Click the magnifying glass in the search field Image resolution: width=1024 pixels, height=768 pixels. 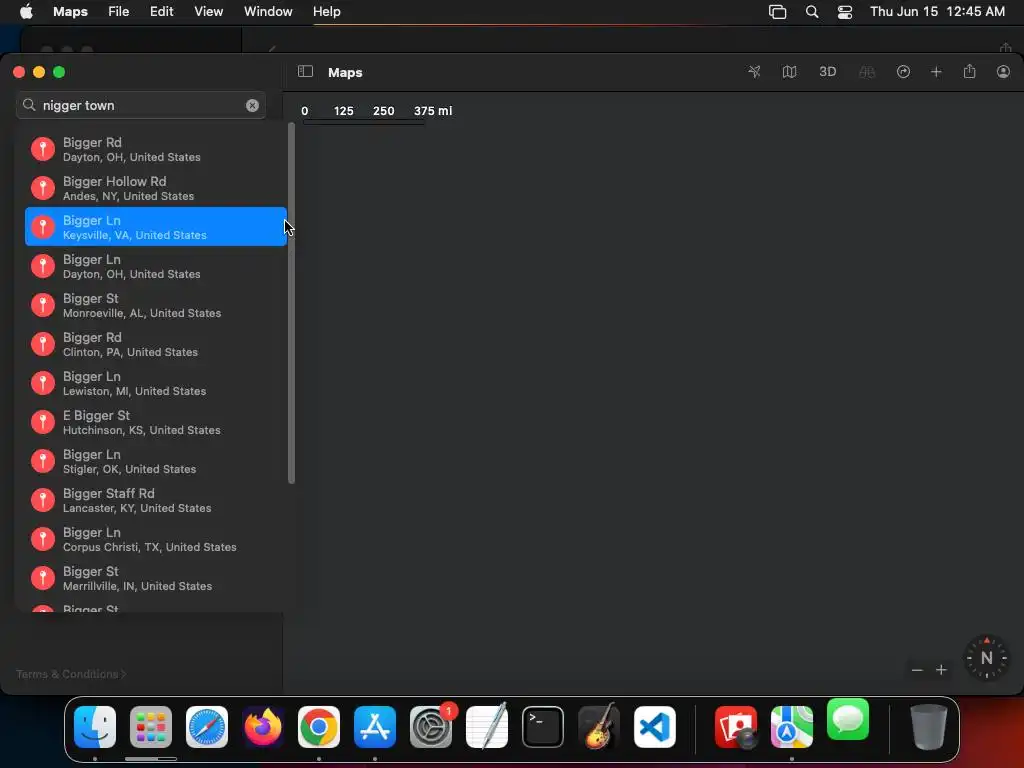tap(29, 105)
